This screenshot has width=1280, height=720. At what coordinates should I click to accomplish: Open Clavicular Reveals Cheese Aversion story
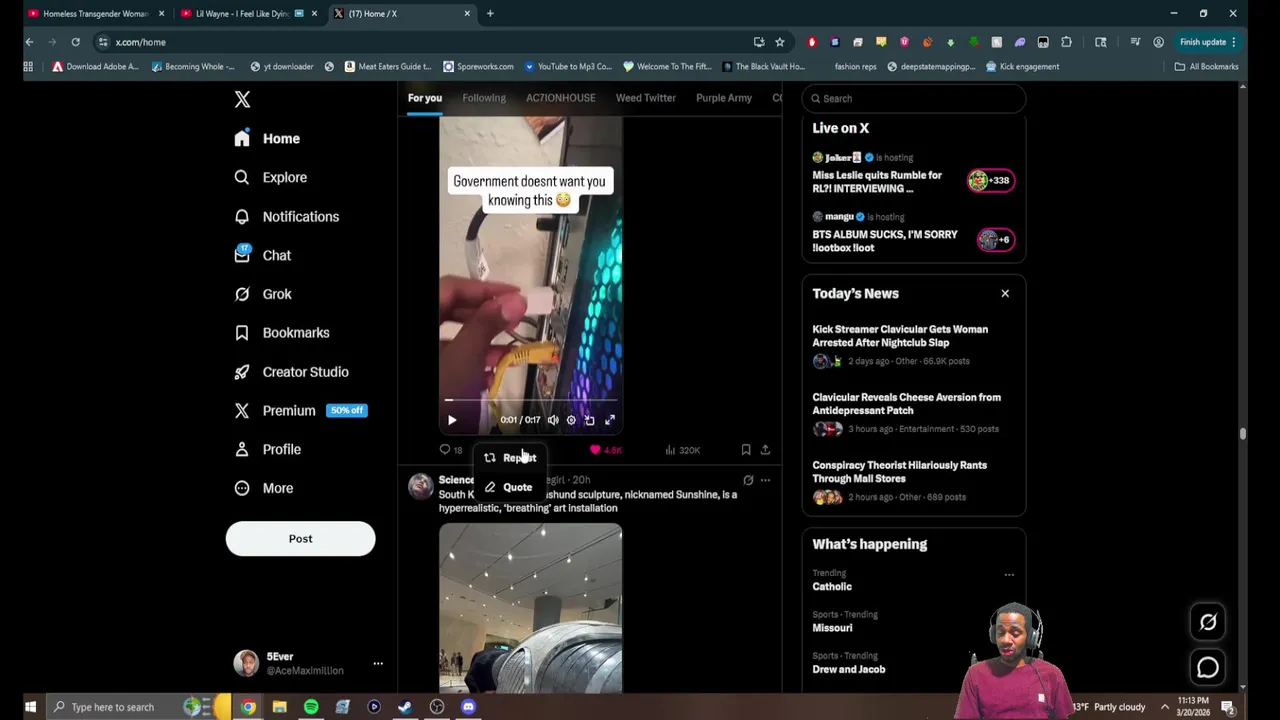pyautogui.click(x=914, y=413)
